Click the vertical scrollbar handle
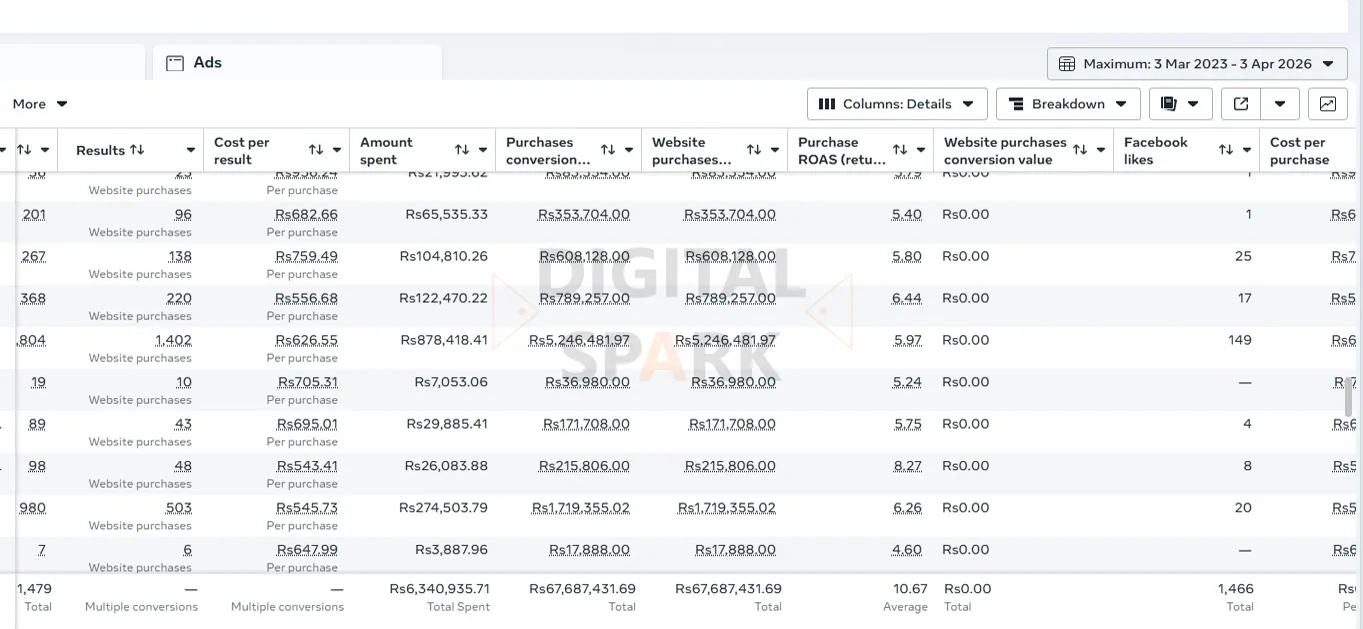The image size is (1363, 629). 1348,397
